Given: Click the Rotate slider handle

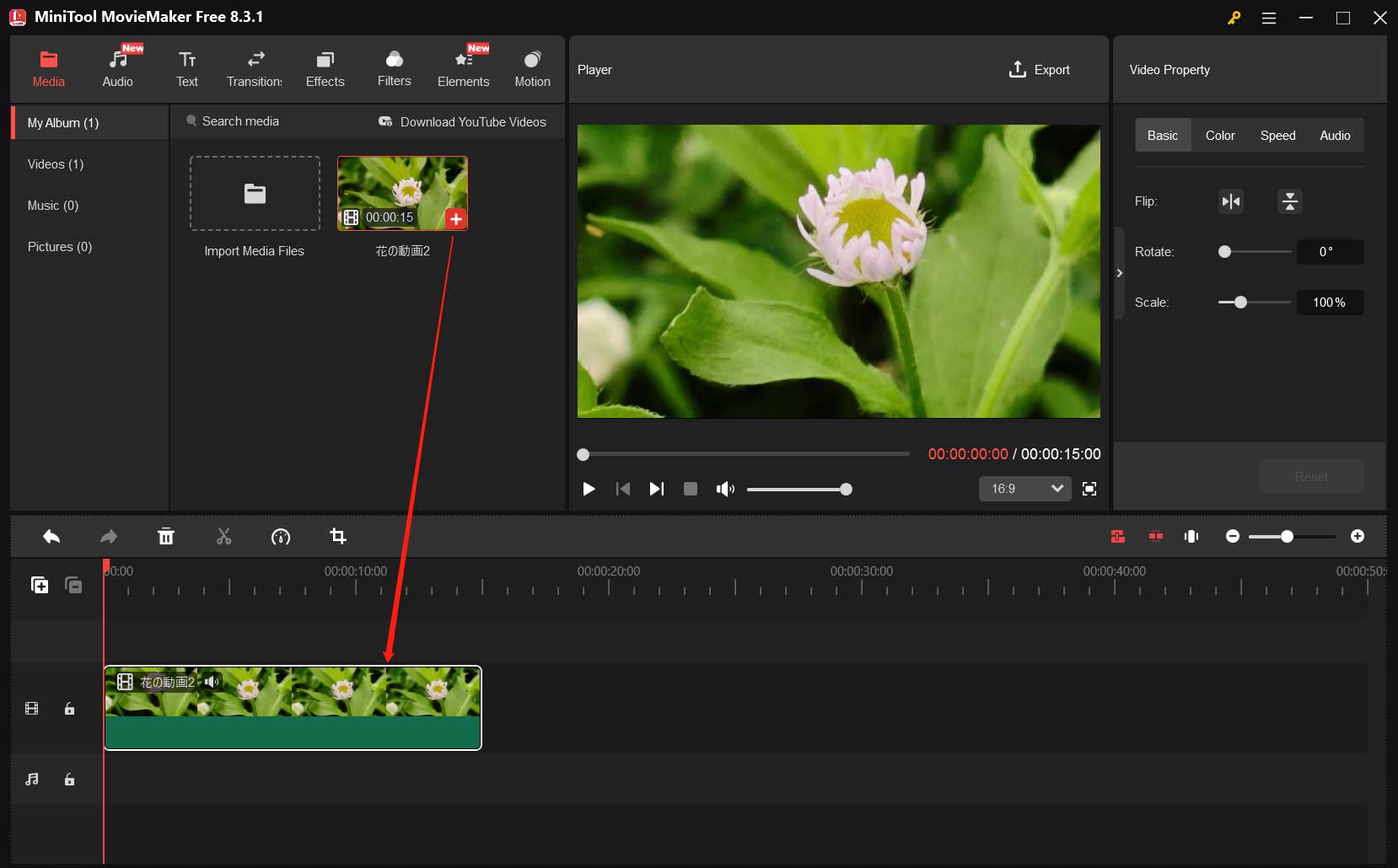Looking at the screenshot, I should tap(1225, 252).
